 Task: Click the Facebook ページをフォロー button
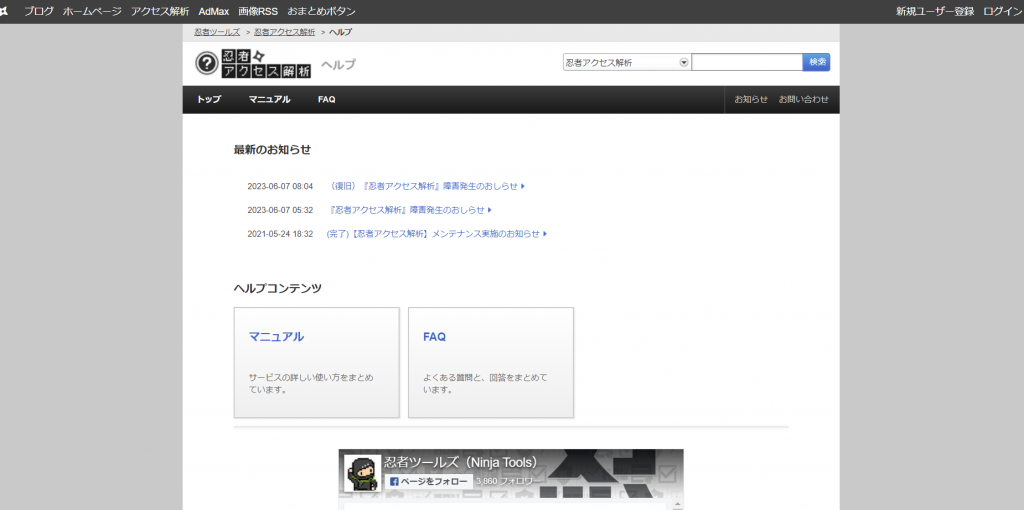click(x=428, y=482)
